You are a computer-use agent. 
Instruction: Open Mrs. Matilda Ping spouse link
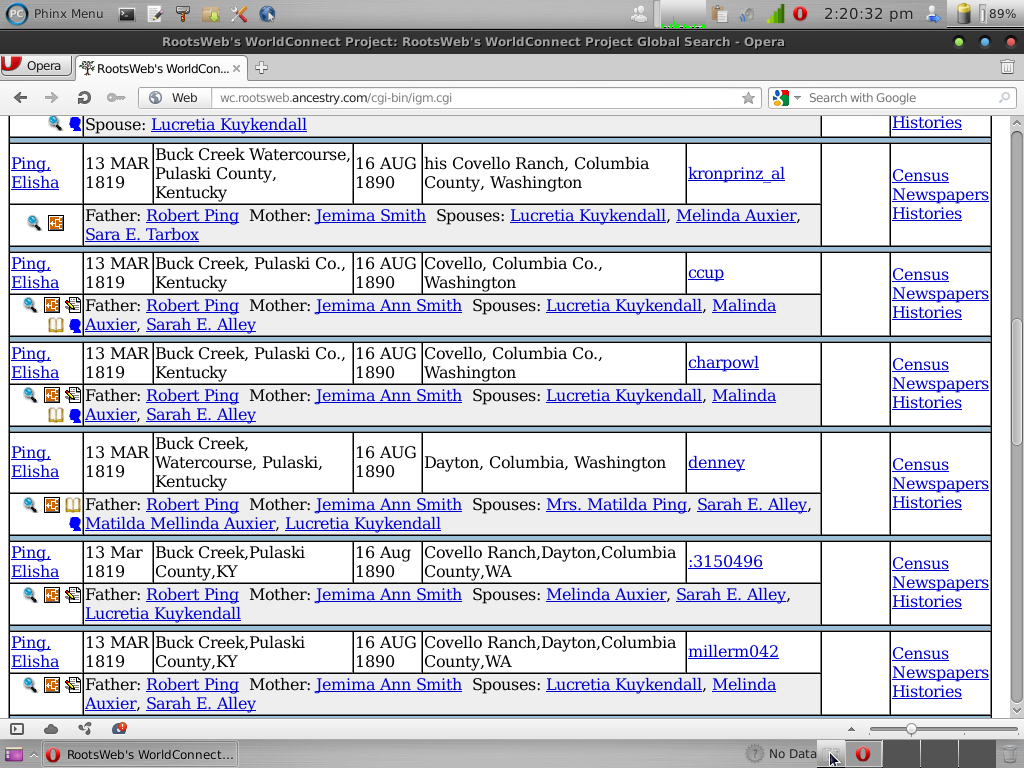coord(616,505)
